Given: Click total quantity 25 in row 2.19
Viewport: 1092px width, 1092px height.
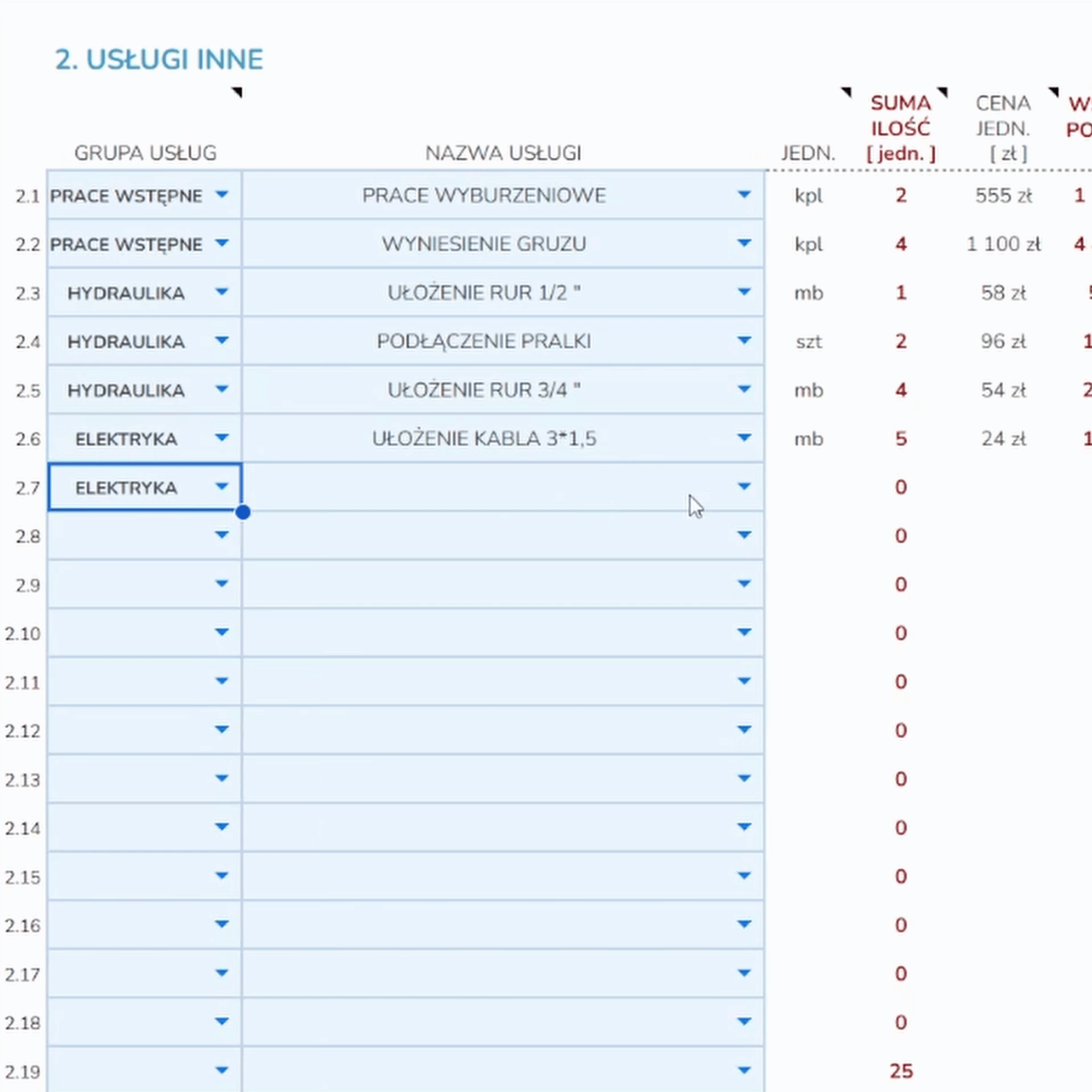Looking at the screenshot, I should click(901, 1071).
